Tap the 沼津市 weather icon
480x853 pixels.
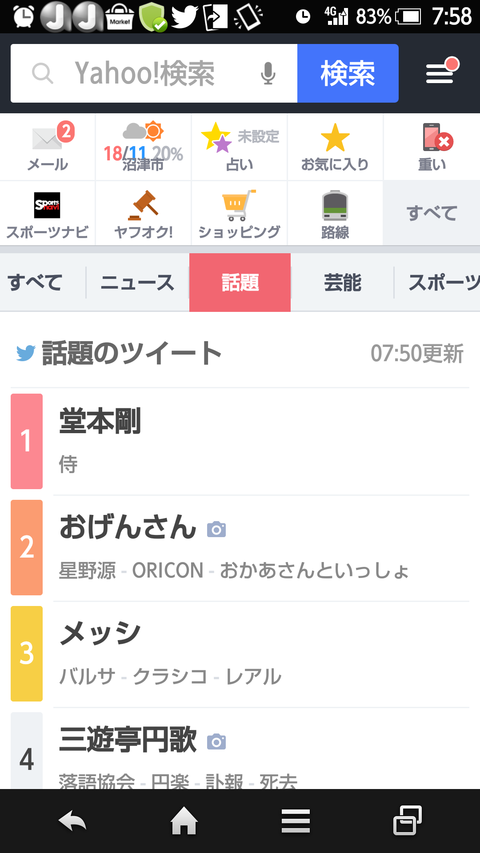coord(143,147)
